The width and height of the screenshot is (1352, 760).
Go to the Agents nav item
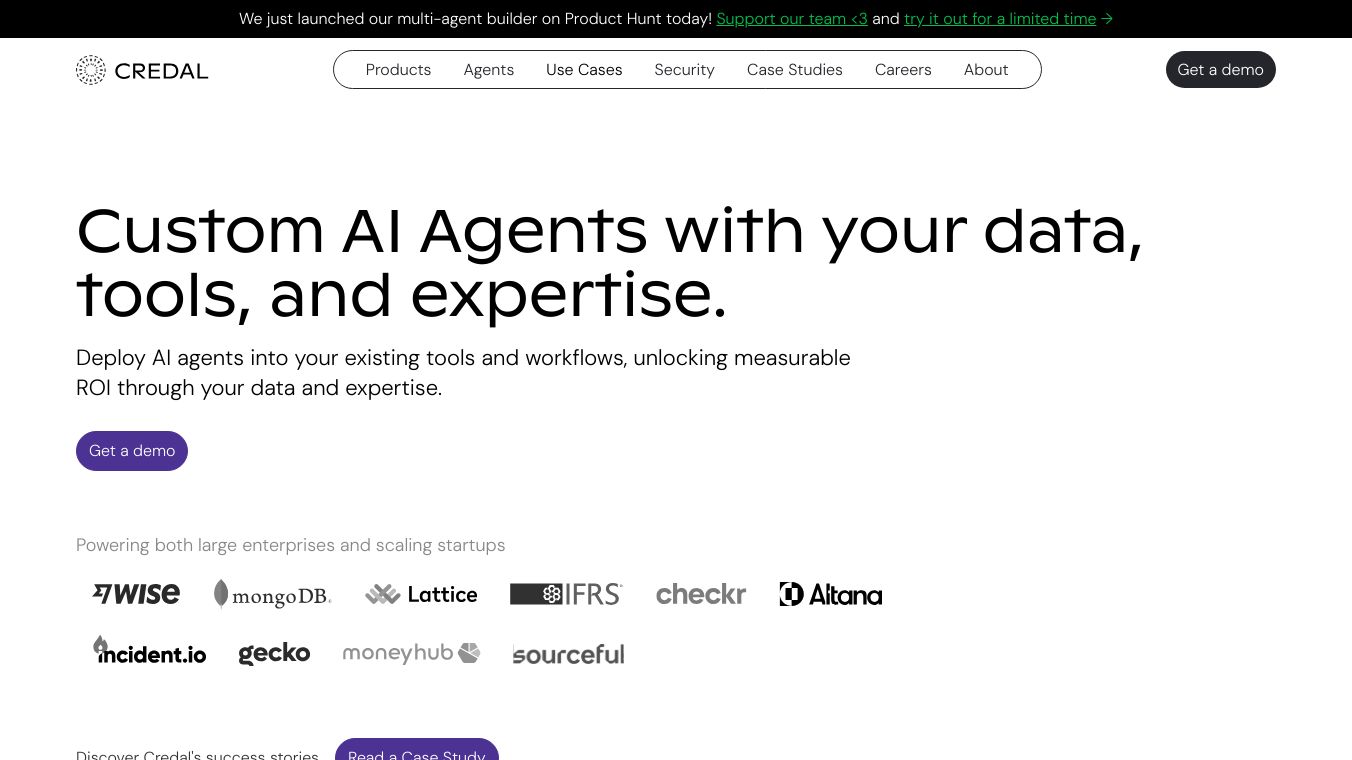[x=489, y=70]
